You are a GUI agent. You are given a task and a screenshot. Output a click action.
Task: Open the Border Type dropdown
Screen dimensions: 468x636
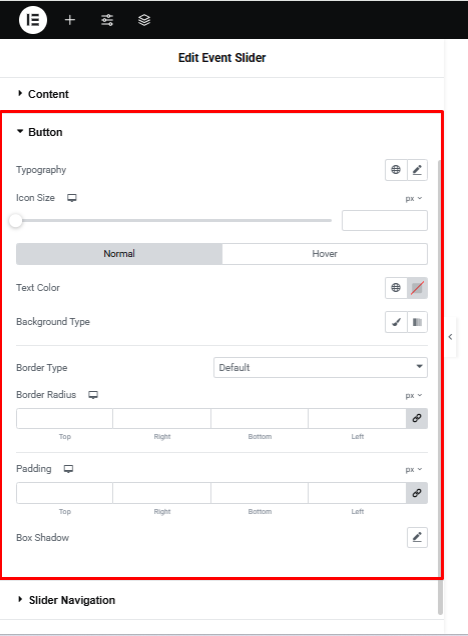tap(320, 367)
